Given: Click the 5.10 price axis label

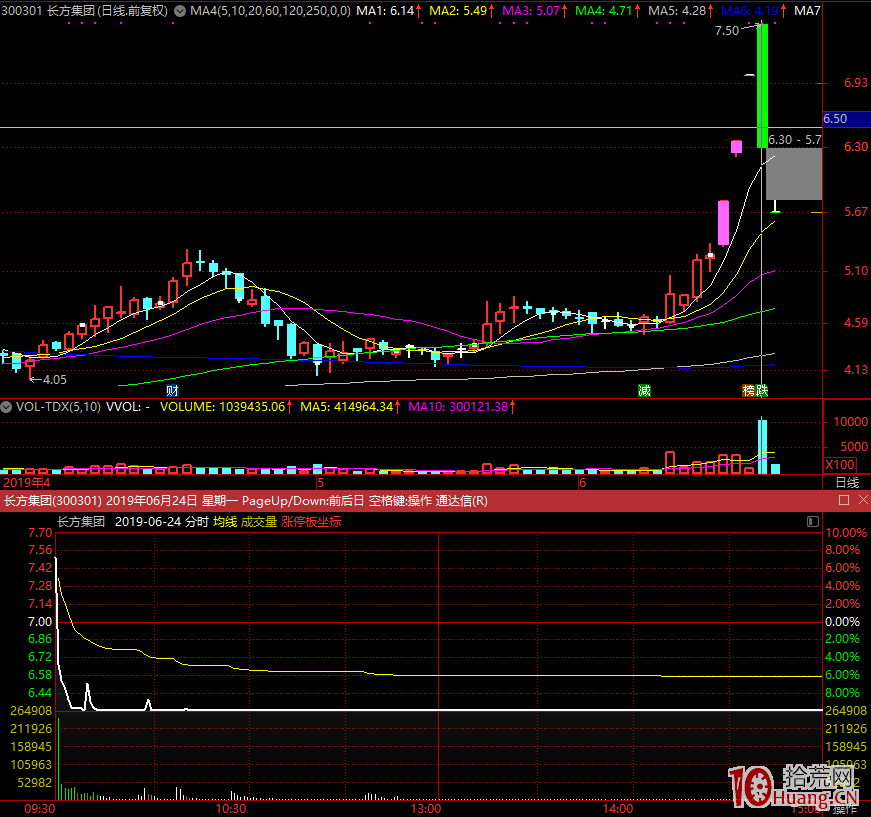Looking at the screenshot, I should (855, 270).
